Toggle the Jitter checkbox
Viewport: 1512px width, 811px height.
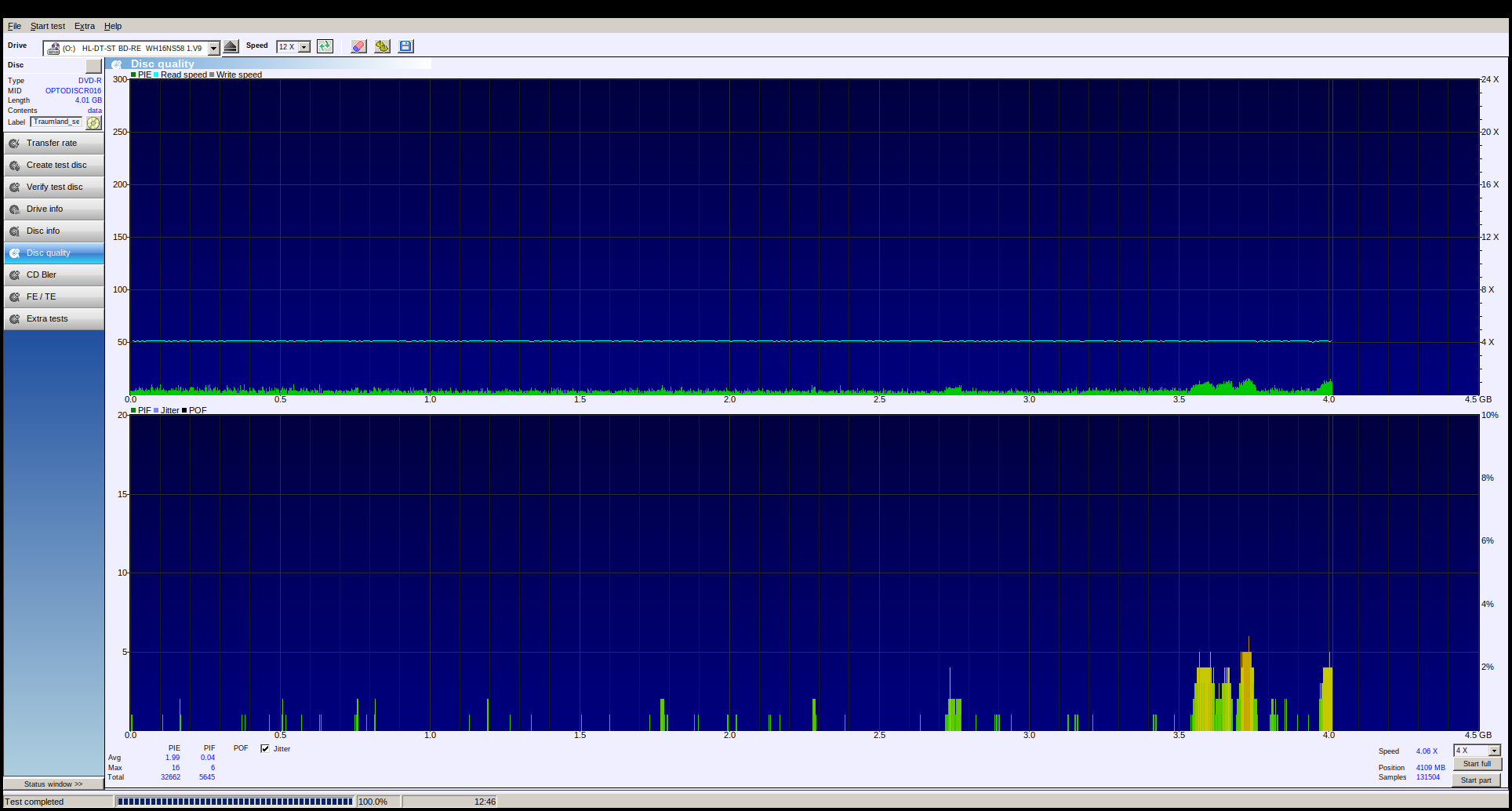265,748
